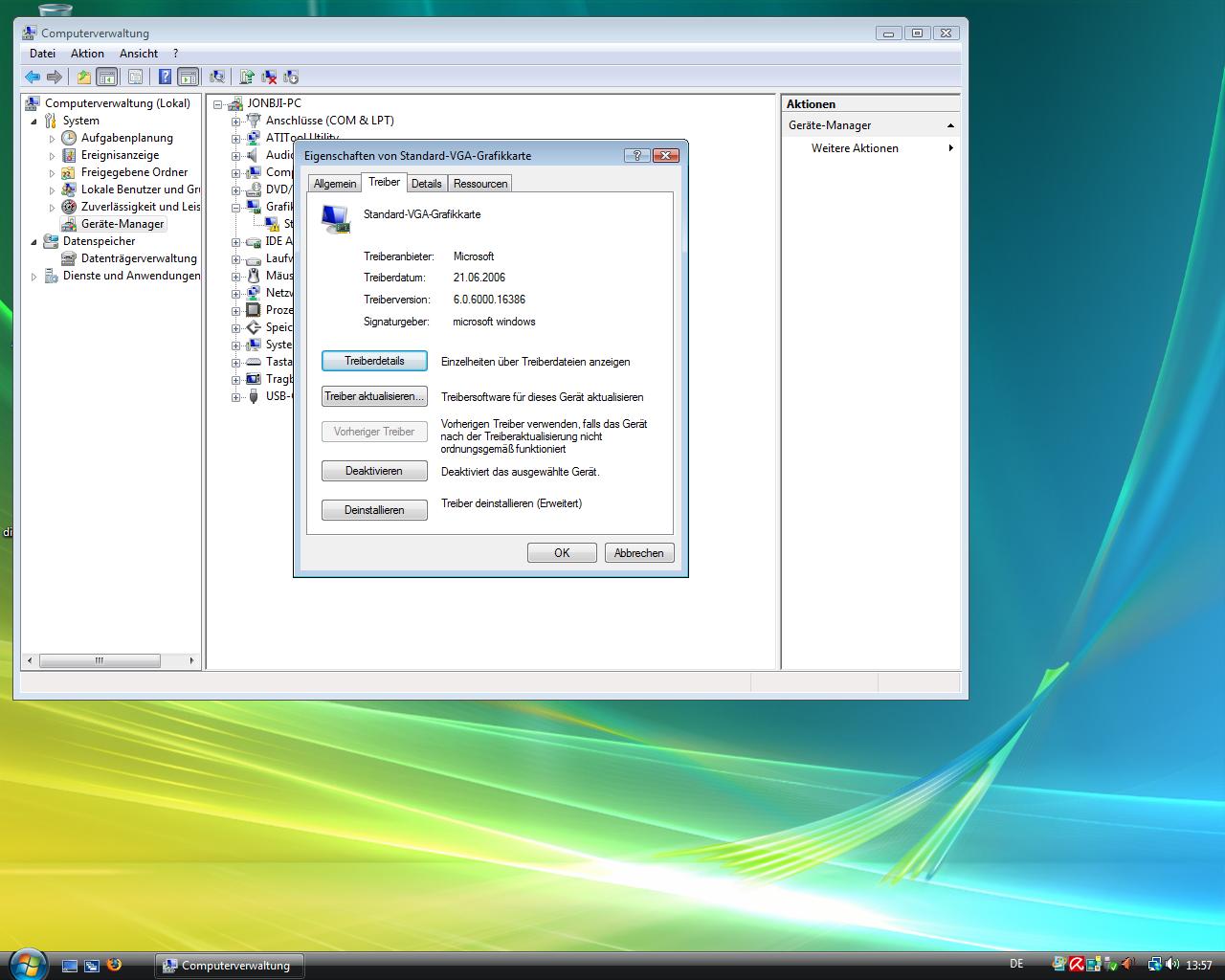
Task: Toggle the console tree show/hide icon
Action: point(107,77)
